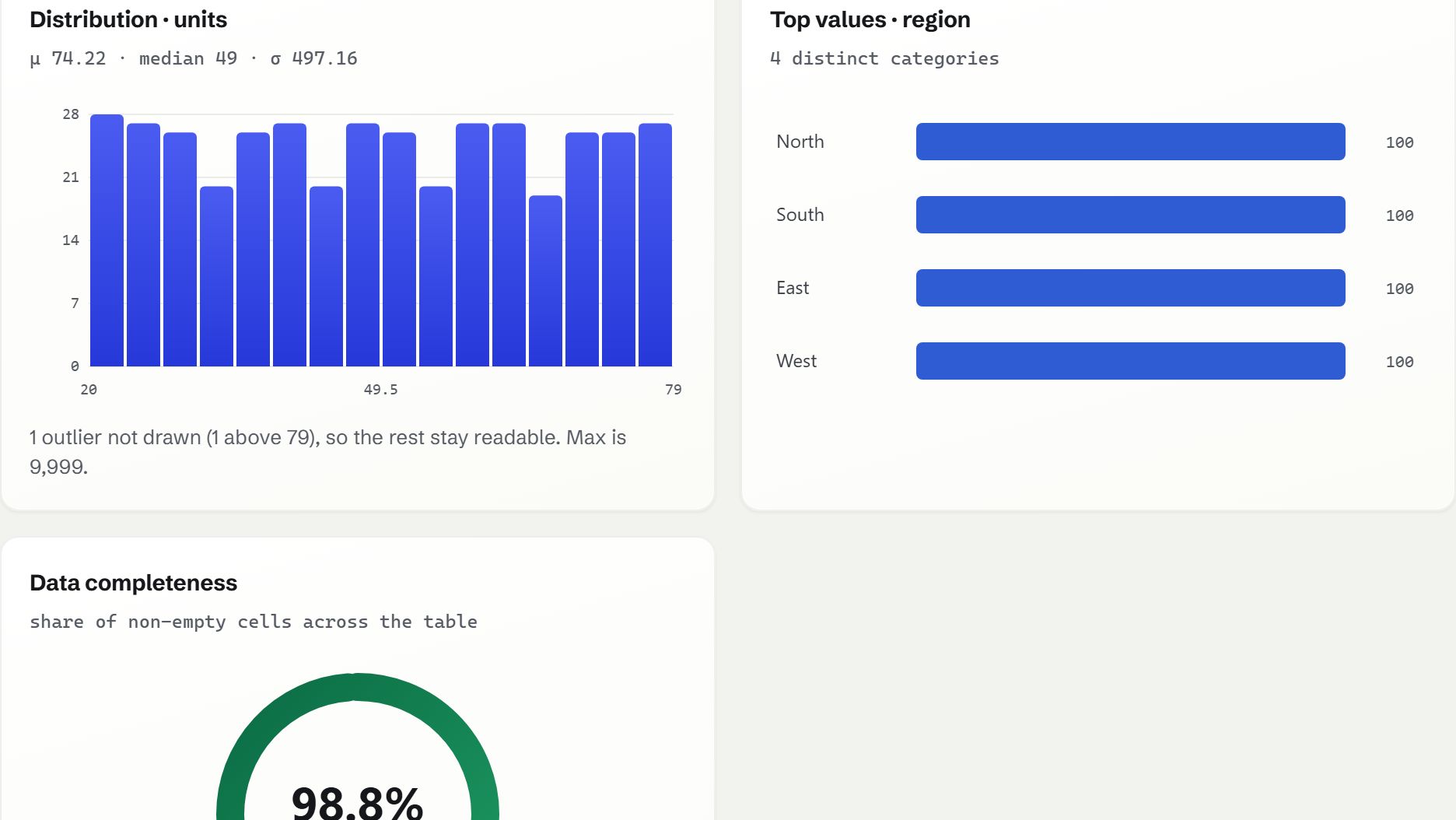Click the "share of non-empty cells" subtitle
The width and height of the screenshot is (1456, 820).
point(254,622)
